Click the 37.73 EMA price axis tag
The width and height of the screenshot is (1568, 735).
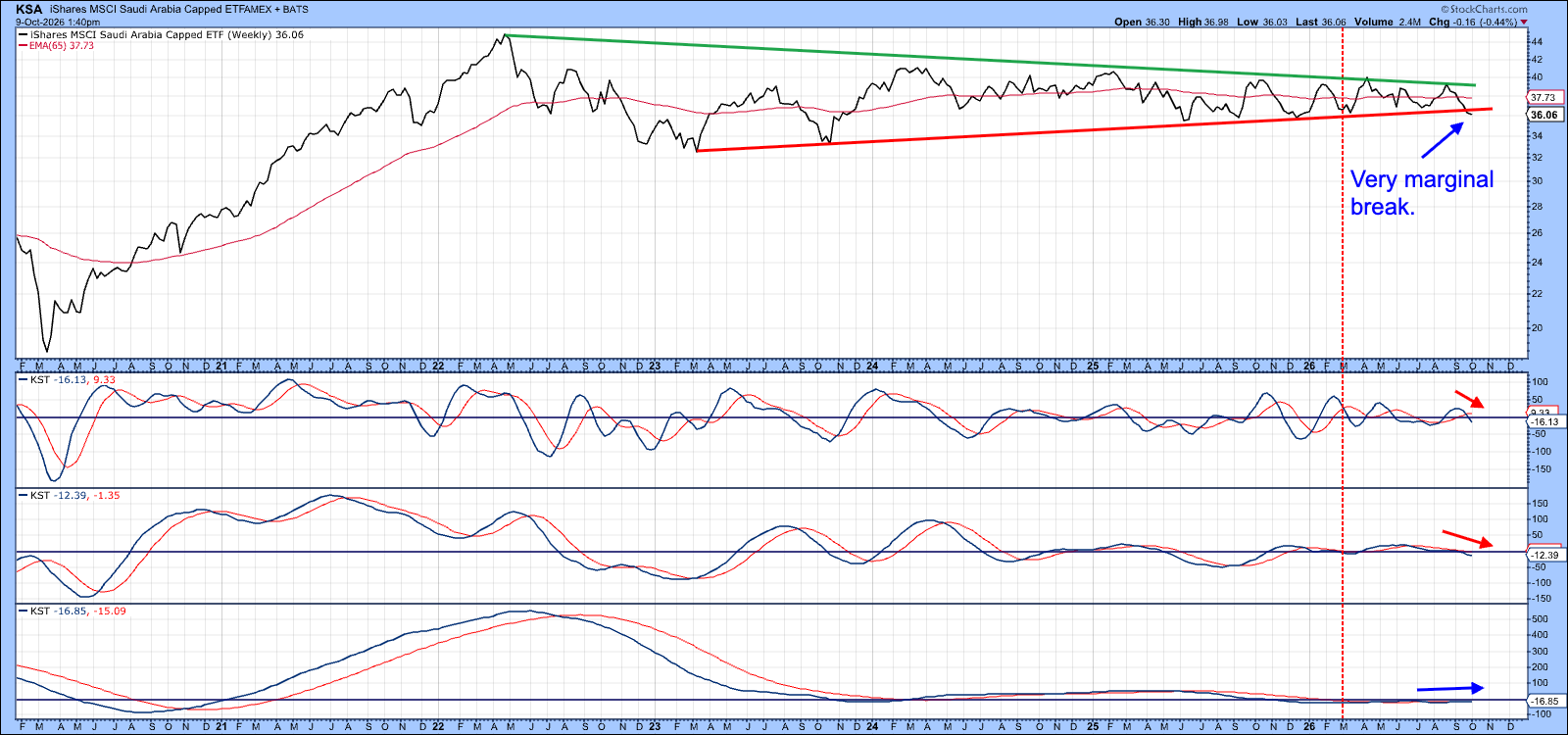point(1543,98)
